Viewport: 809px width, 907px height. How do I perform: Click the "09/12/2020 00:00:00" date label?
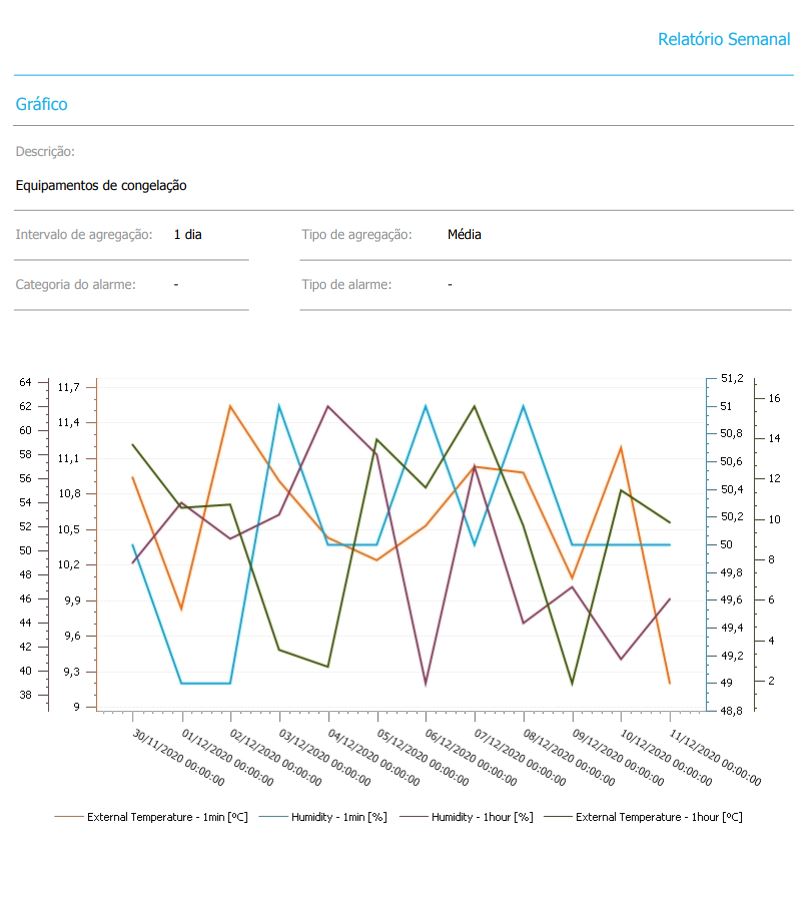click(x=619, y=757)
